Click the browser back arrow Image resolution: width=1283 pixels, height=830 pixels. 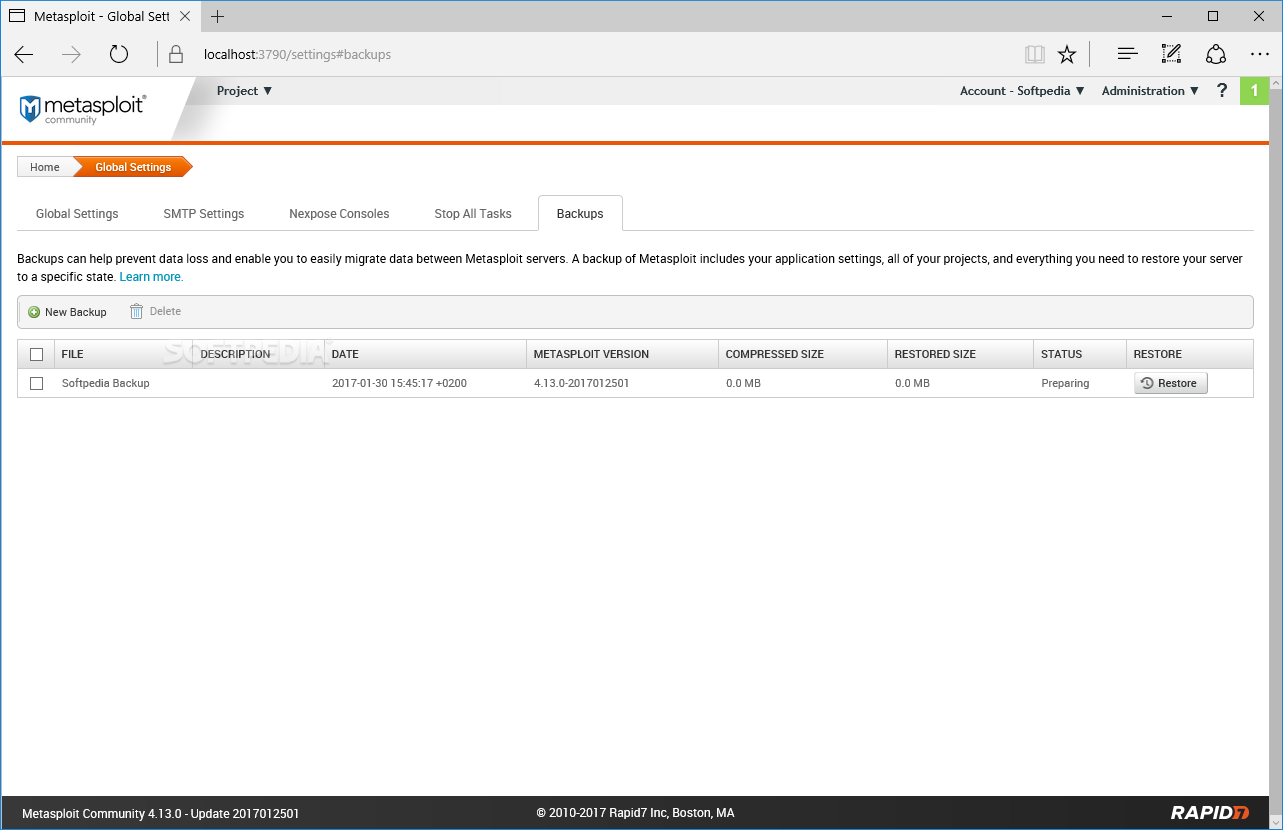[x=24, y=54]
